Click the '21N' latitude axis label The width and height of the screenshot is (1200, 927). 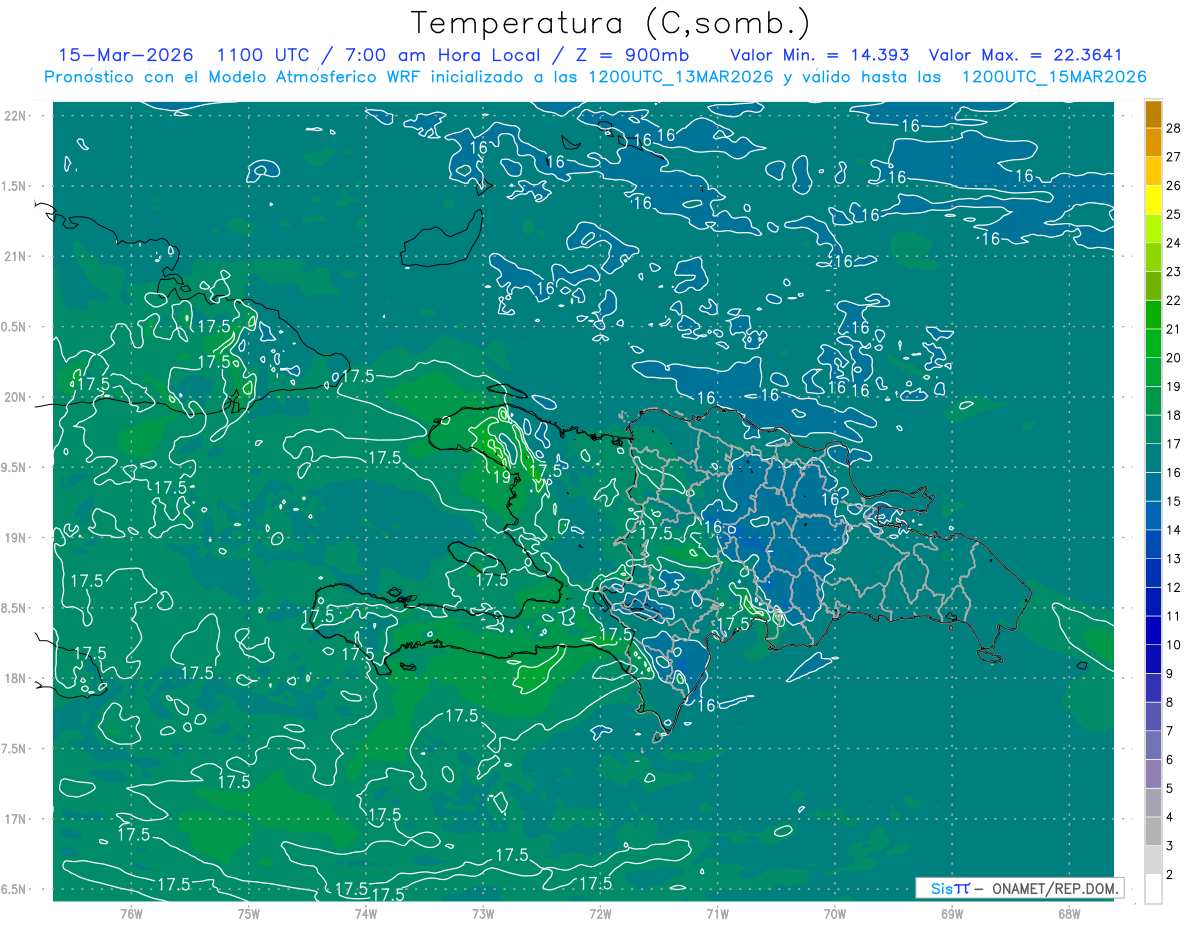15,256
